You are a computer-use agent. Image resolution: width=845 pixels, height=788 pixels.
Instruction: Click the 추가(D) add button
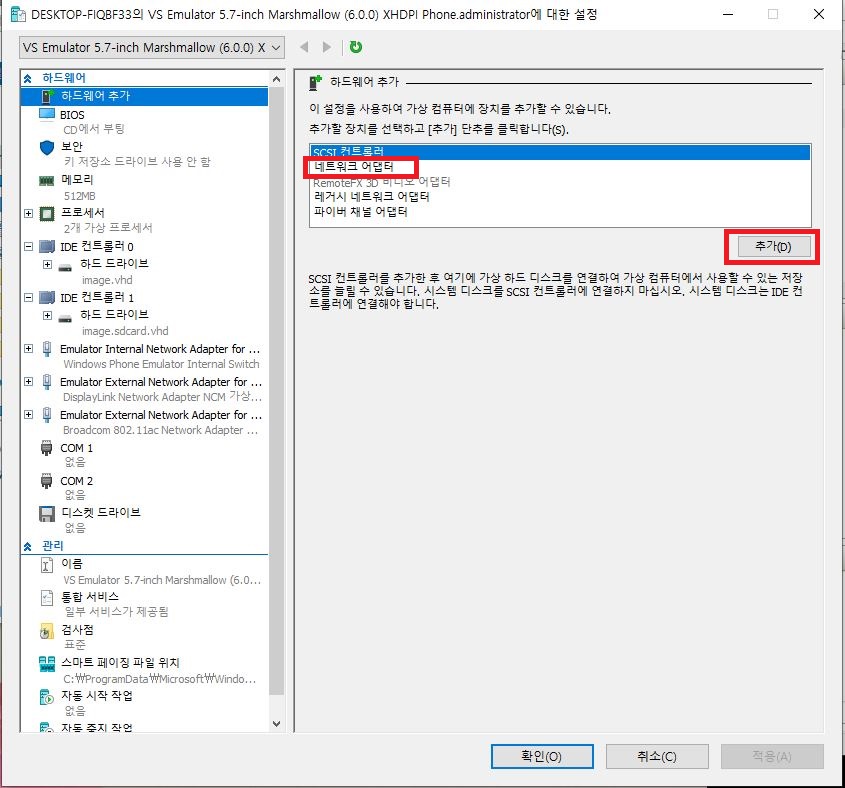pyautogui.click(x=773, y=246)
